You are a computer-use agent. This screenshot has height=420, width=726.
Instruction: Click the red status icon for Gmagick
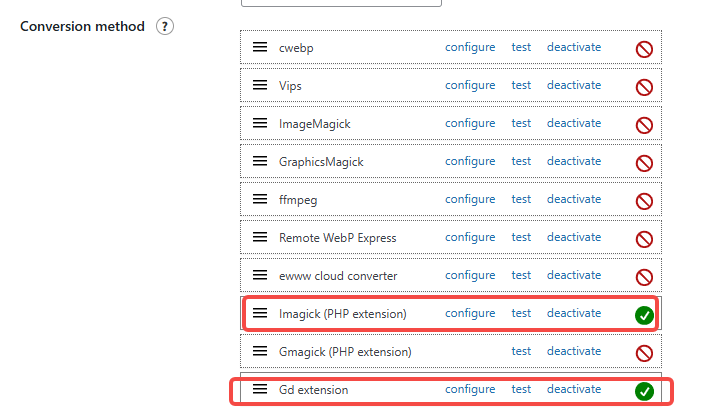pos(644,353)
